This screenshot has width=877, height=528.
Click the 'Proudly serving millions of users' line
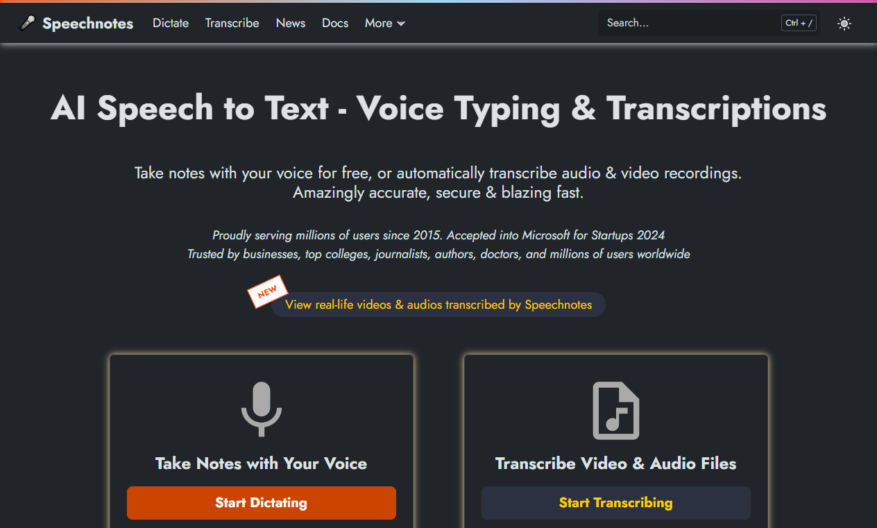pos(438,235)
